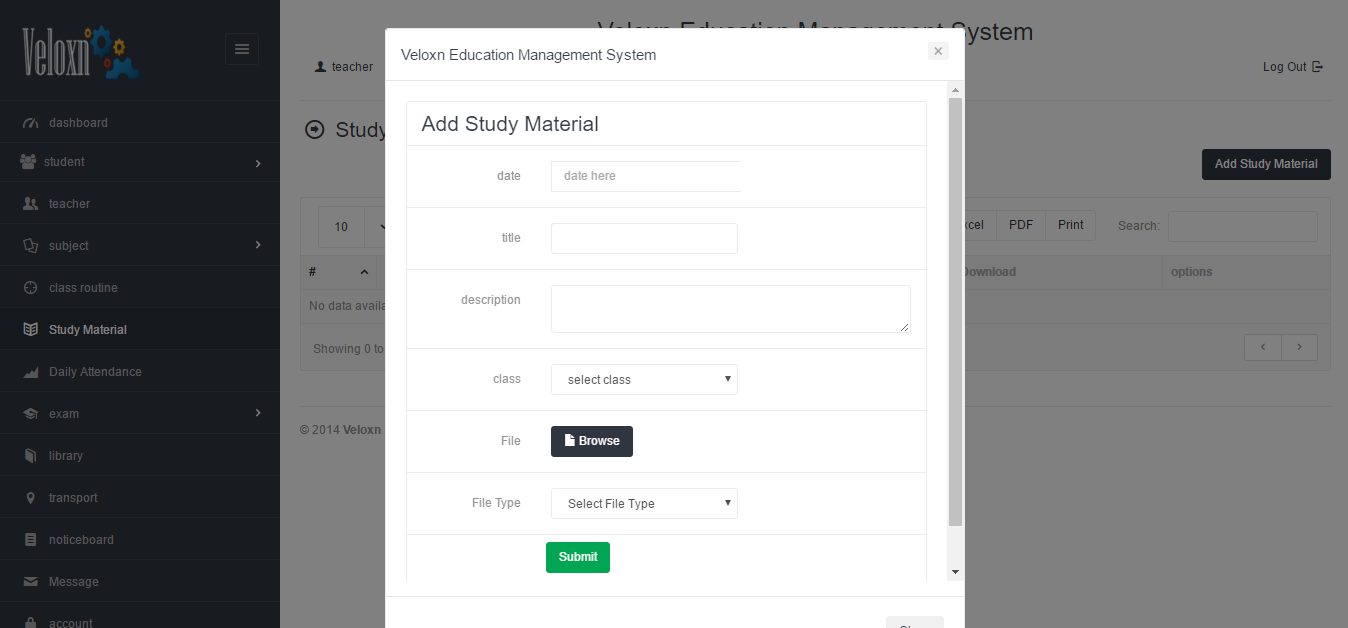
Task: Click the exam graduation cap icon
Action: [x=30, y=414]
